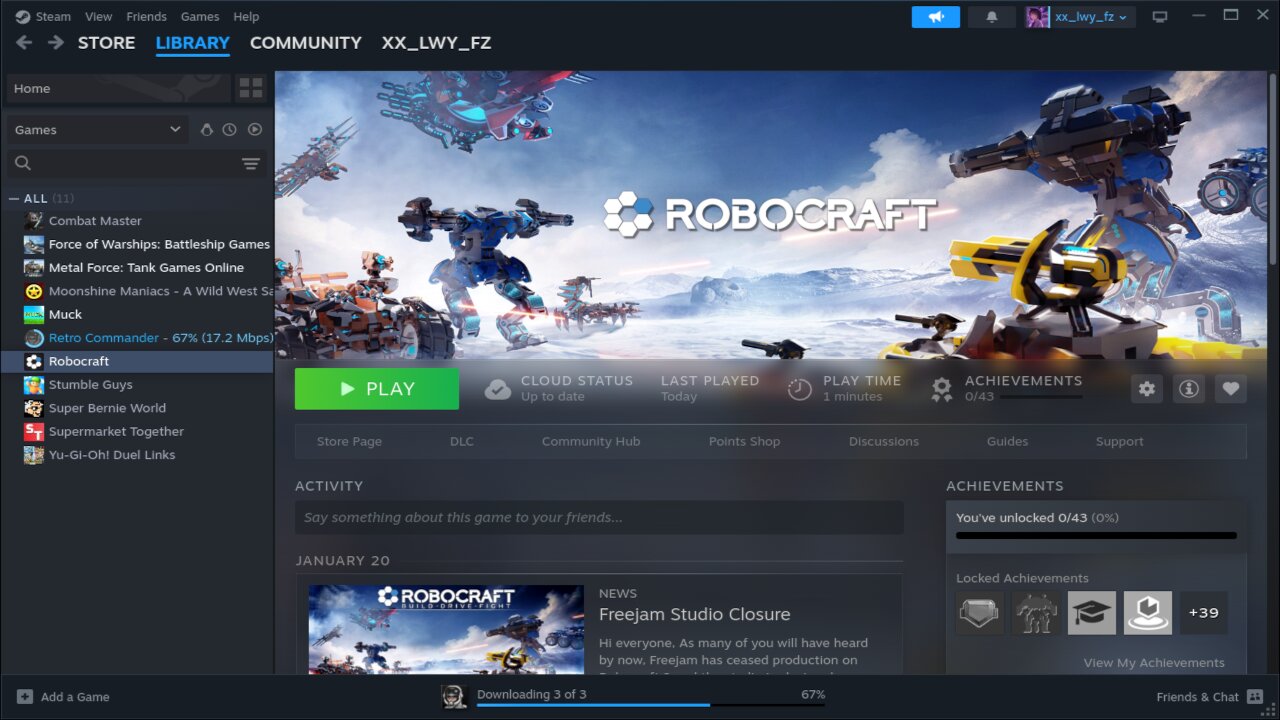Click the first locked achievement badge
Screen dimensions: 1280x720
tap(980, 613)
